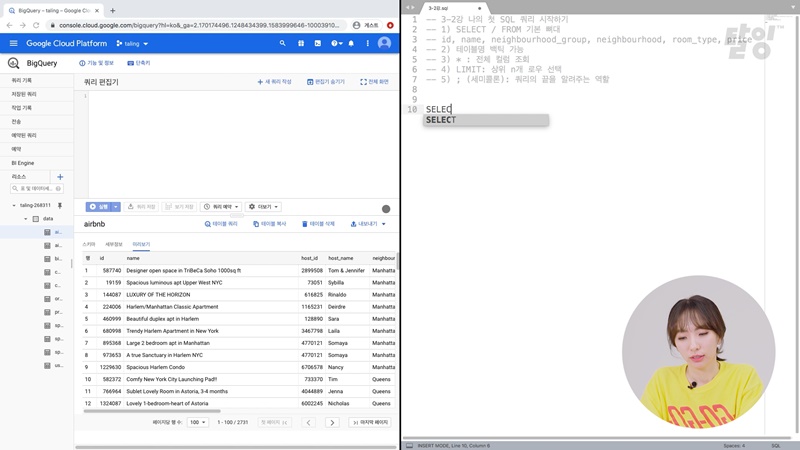Click the table icon next to pr...
The image size is (800, 450).
point(47,312)
